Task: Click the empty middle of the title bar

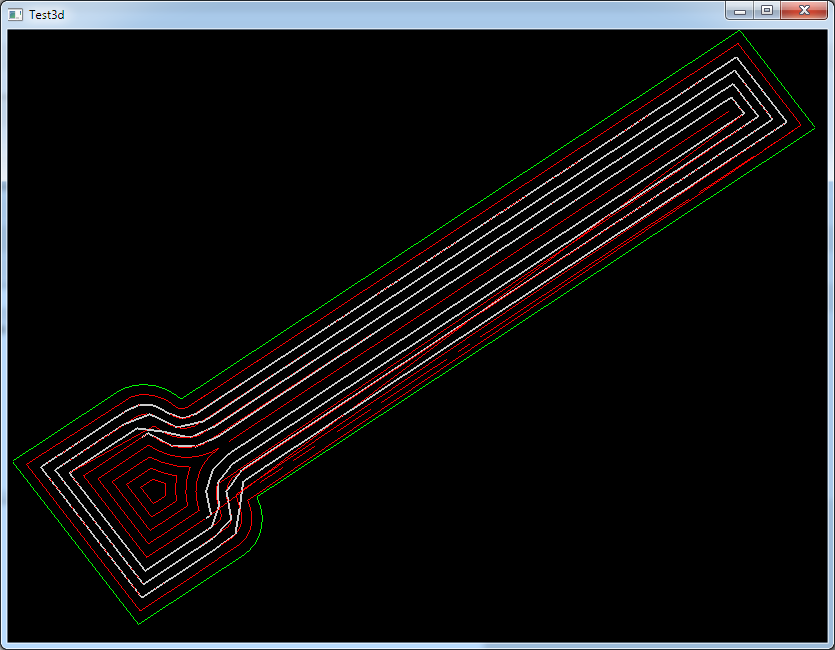Action: pyautogui.click(x=400, y=14)
